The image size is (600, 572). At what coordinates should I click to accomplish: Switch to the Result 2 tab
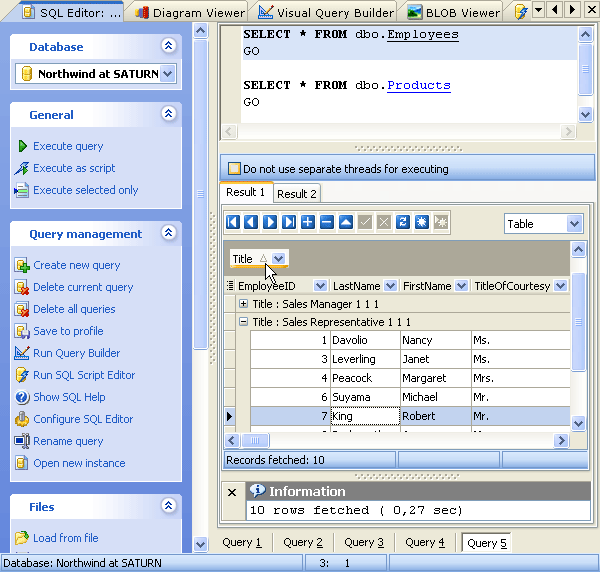[297, 193]
